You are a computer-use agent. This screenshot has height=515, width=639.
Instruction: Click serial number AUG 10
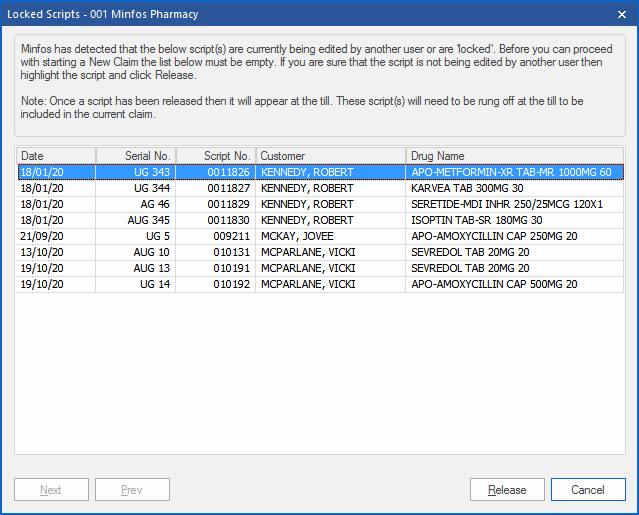pyautogui.click(x=151, y=252)
